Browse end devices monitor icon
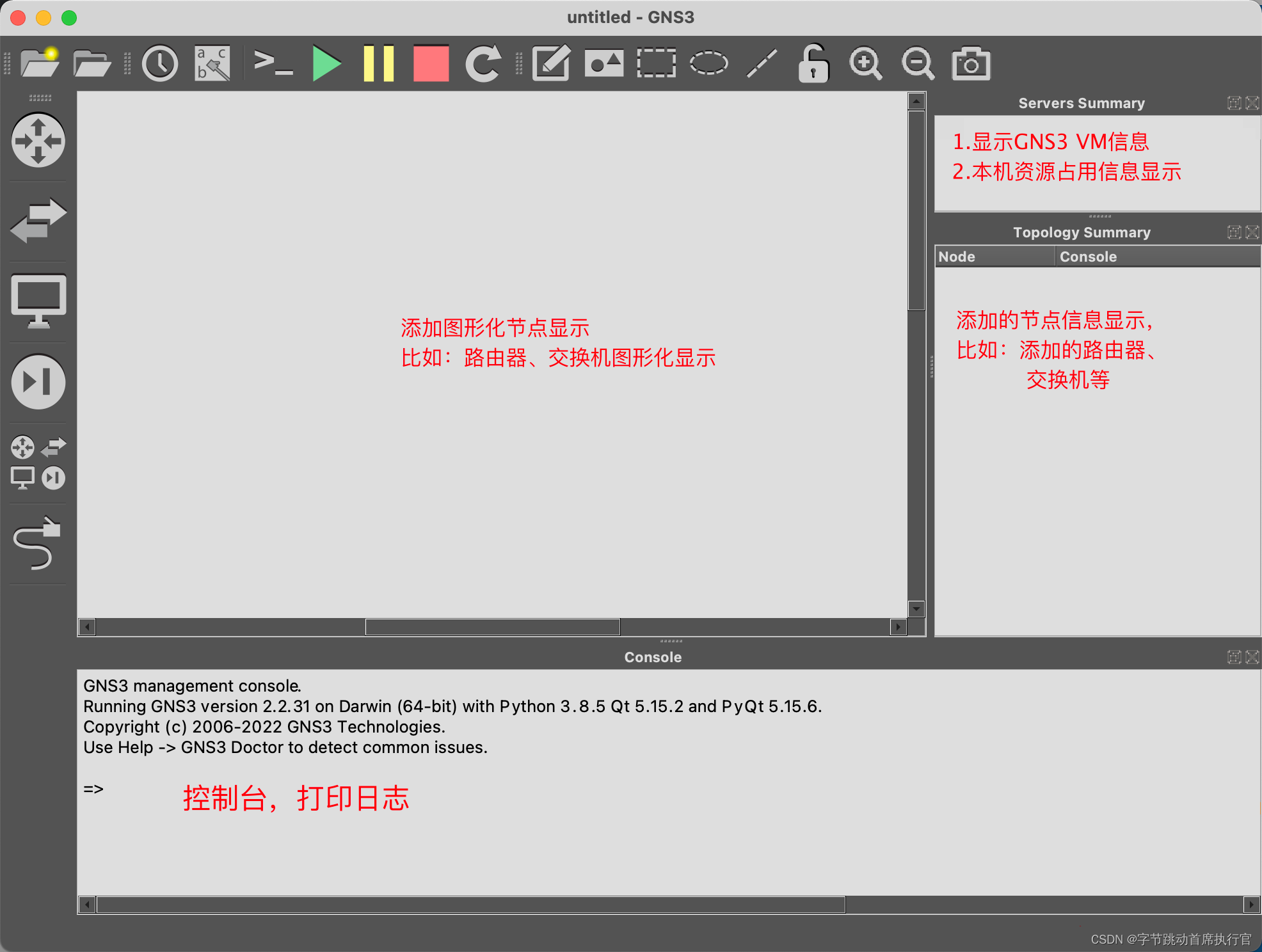 point(38,301)
